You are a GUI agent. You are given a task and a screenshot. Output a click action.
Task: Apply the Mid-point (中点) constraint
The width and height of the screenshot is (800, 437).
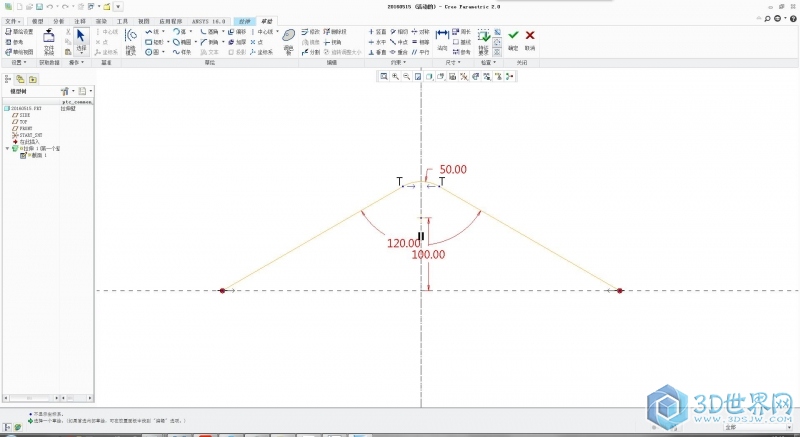(x=399, y=42)
